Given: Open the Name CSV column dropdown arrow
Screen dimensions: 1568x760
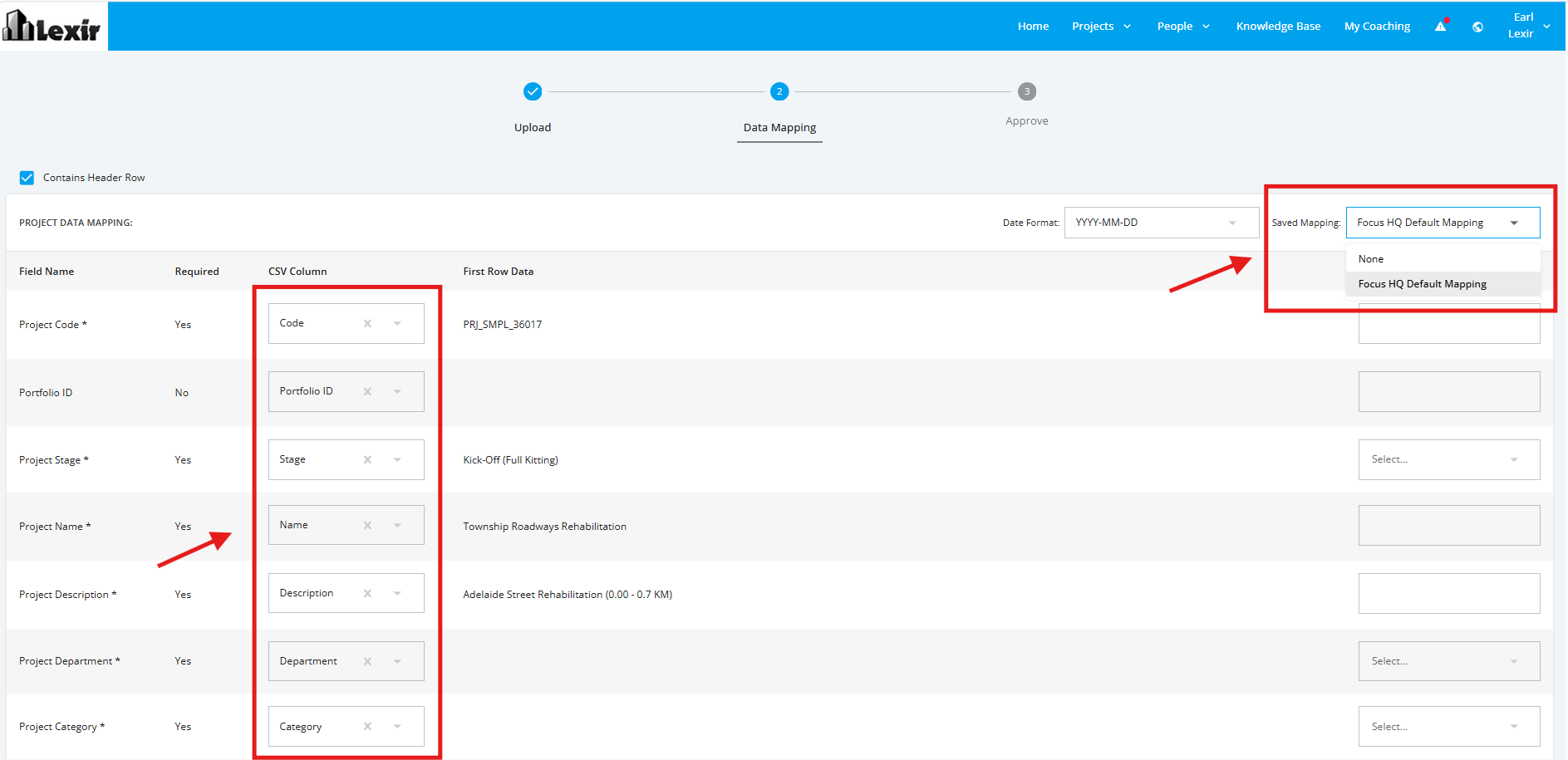Looking at the screenshot, I should 397,525.
